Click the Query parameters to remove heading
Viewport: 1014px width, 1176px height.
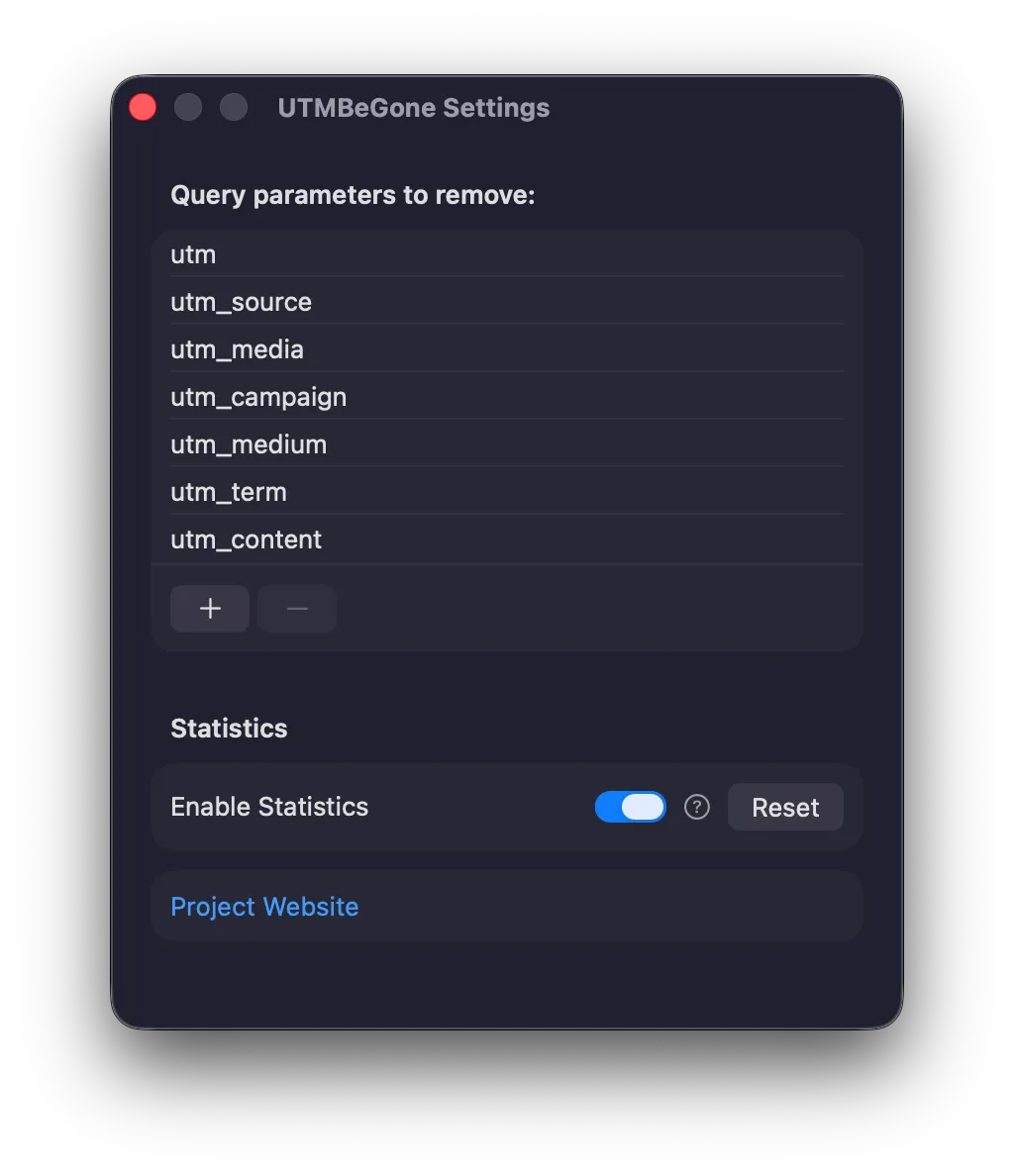354,195
